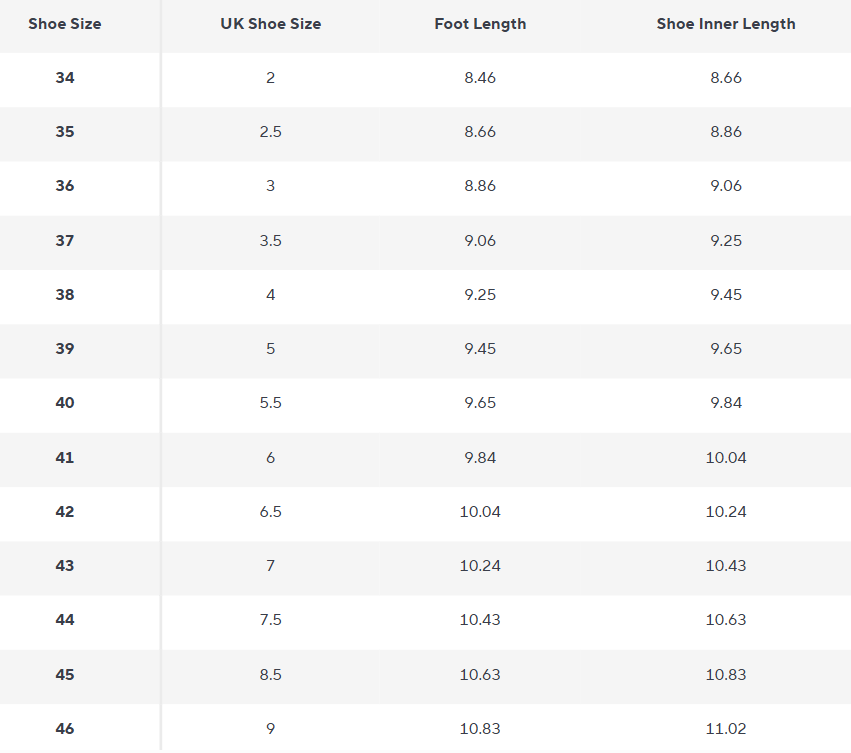The height and width of the screenshot is (753, 851).
Task: Select shoe size 43 row label
Action: pyautogui.click(x=65, y=566)
